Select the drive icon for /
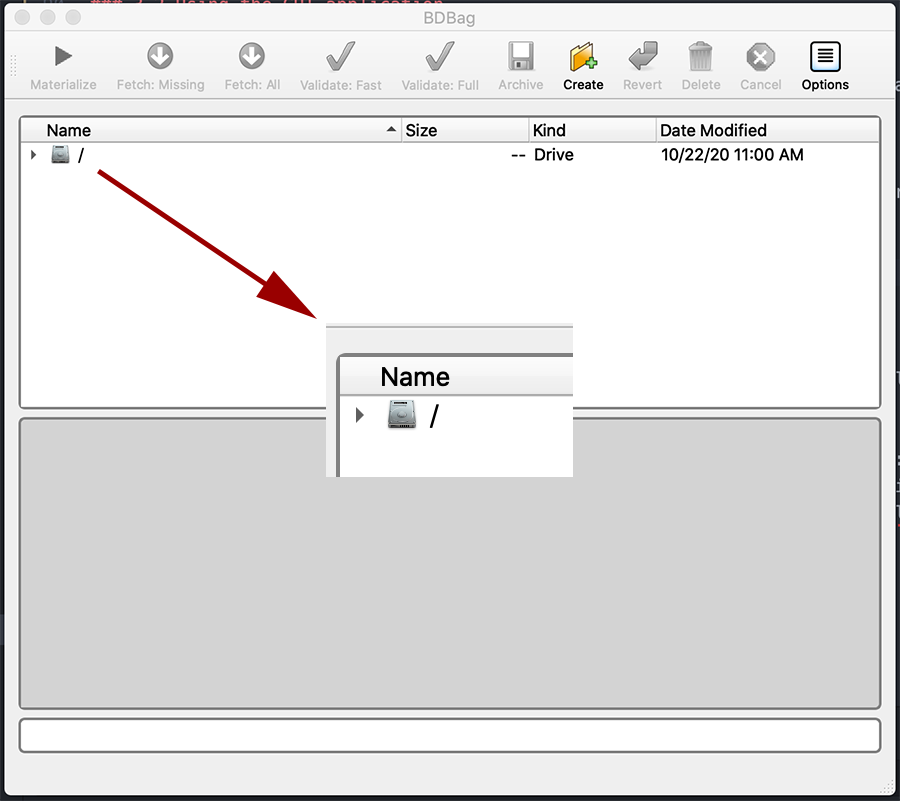 click(60, 154)
